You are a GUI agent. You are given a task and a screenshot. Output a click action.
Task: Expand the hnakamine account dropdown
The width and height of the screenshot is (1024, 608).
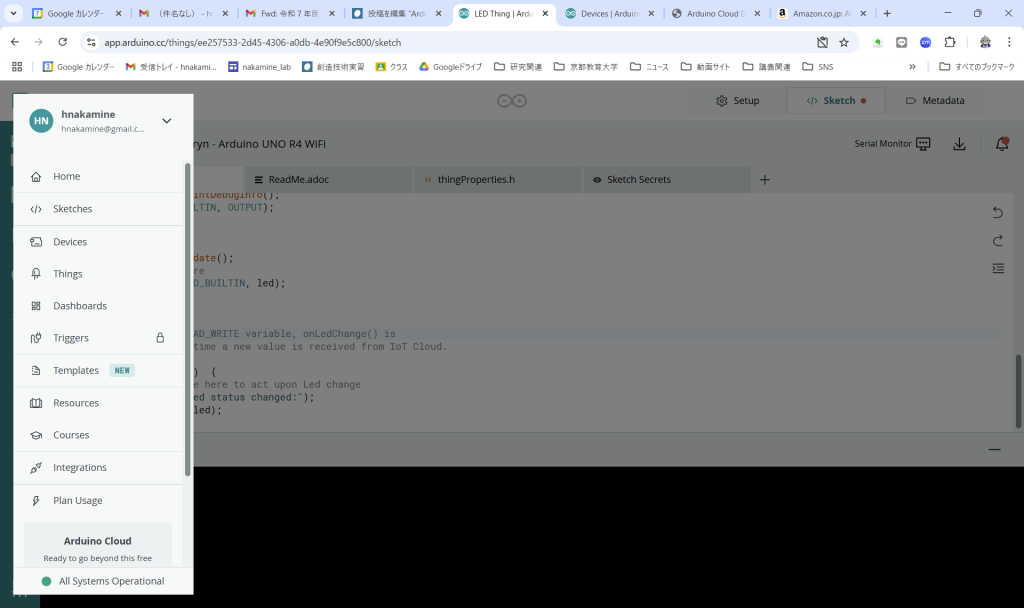click(166, 121)
